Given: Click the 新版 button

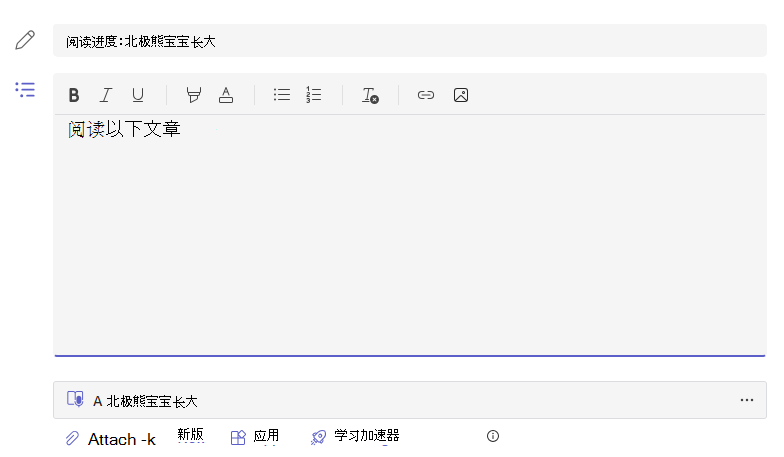Looking at the screenshot, I should [x=190, y=434].
